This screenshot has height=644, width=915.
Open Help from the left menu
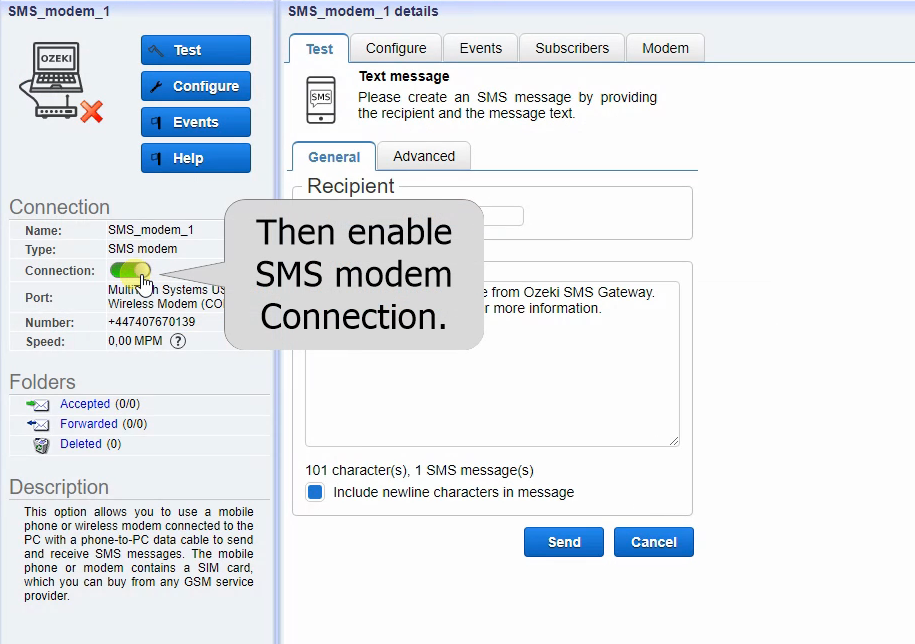click(196, 158)
